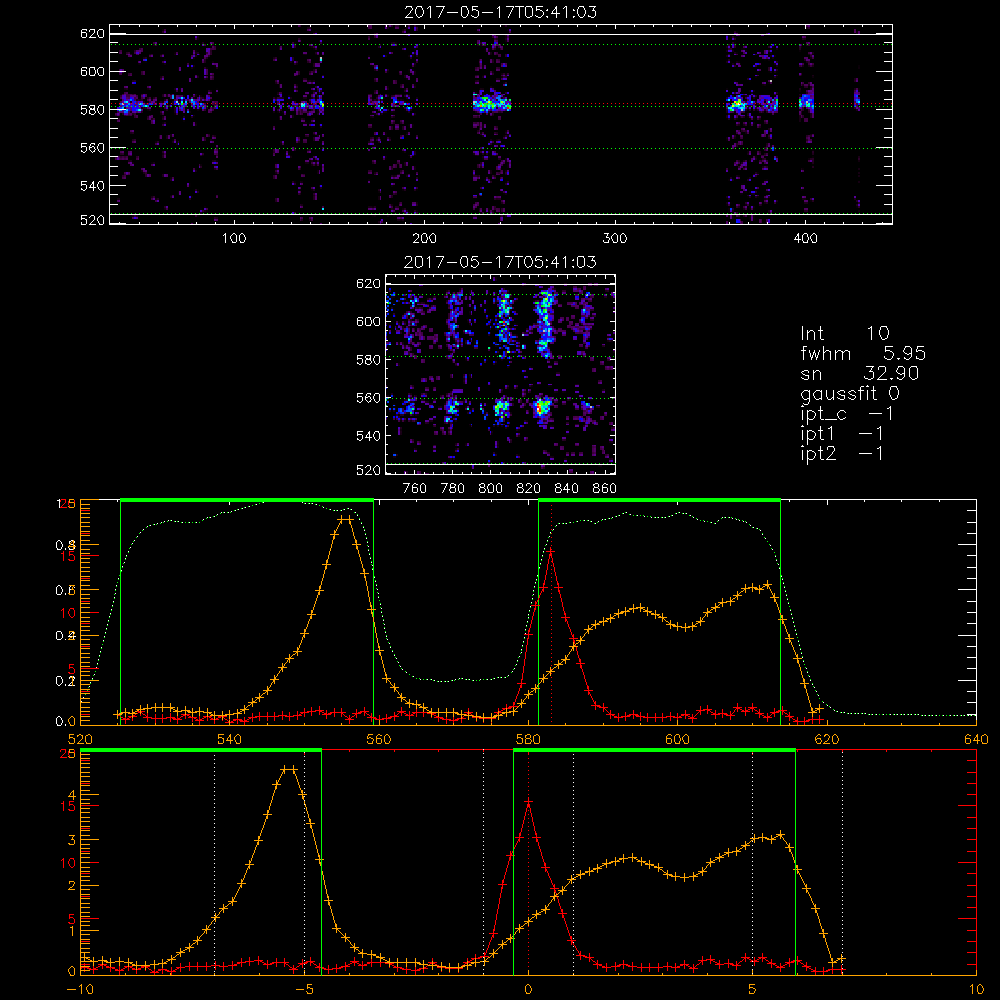
Task: Click x-axis label 640 on third plot
Action: (x=976, y=740)
